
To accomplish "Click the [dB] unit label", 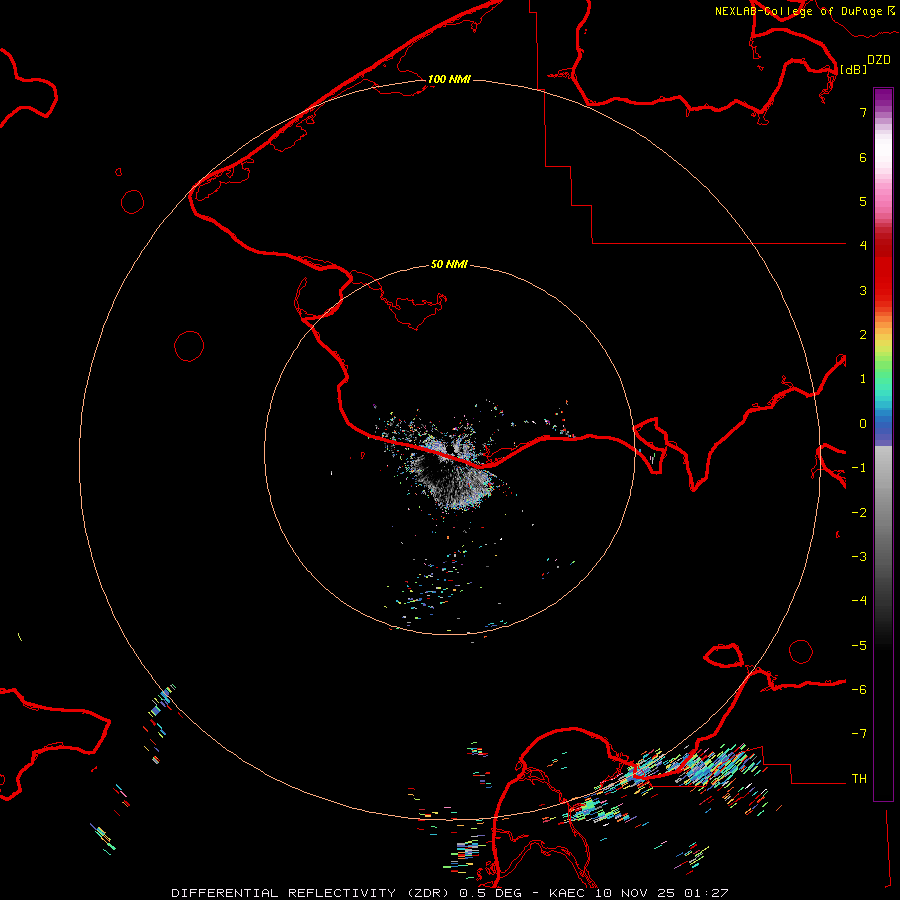I will coord(854,69).
